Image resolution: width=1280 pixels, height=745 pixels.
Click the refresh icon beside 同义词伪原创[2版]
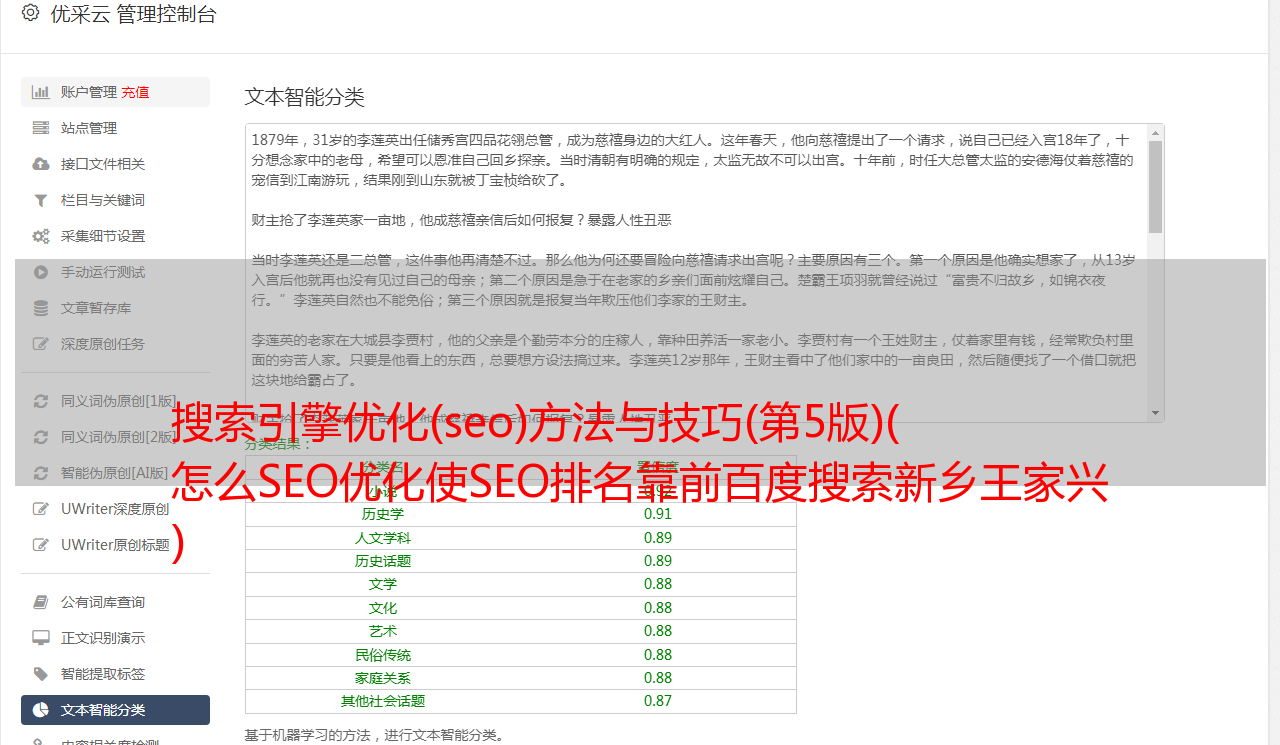tap(41, 437)
